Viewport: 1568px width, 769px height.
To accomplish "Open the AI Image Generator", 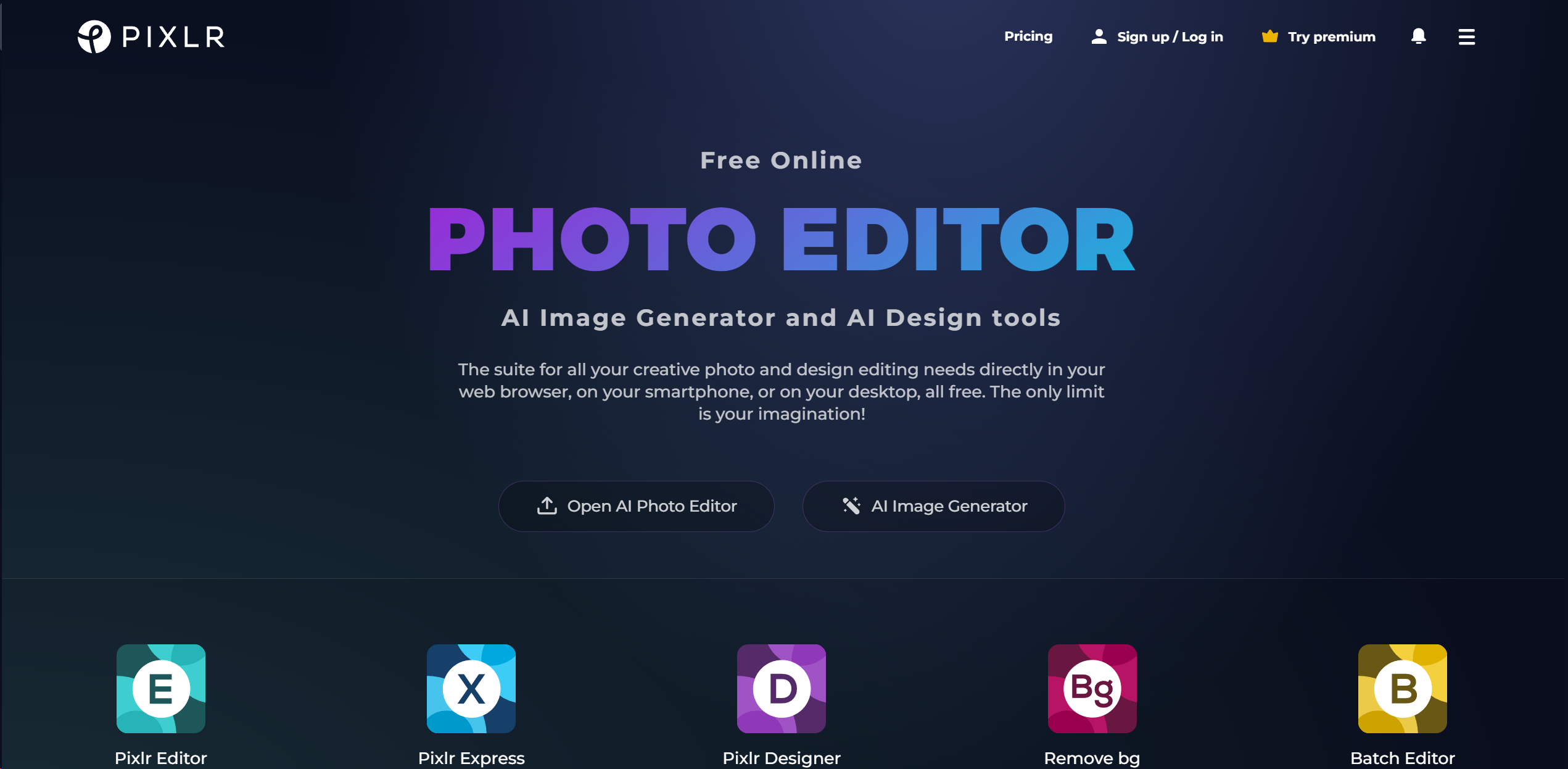I will (934, 506).
